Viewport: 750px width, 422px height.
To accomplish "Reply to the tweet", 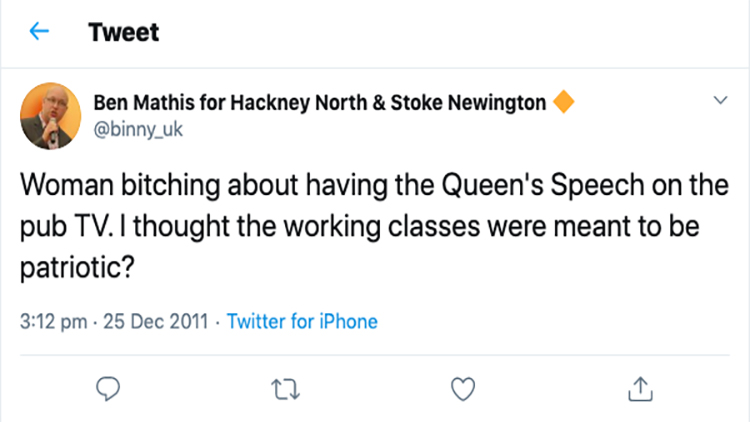I will (x=107, y=386).
